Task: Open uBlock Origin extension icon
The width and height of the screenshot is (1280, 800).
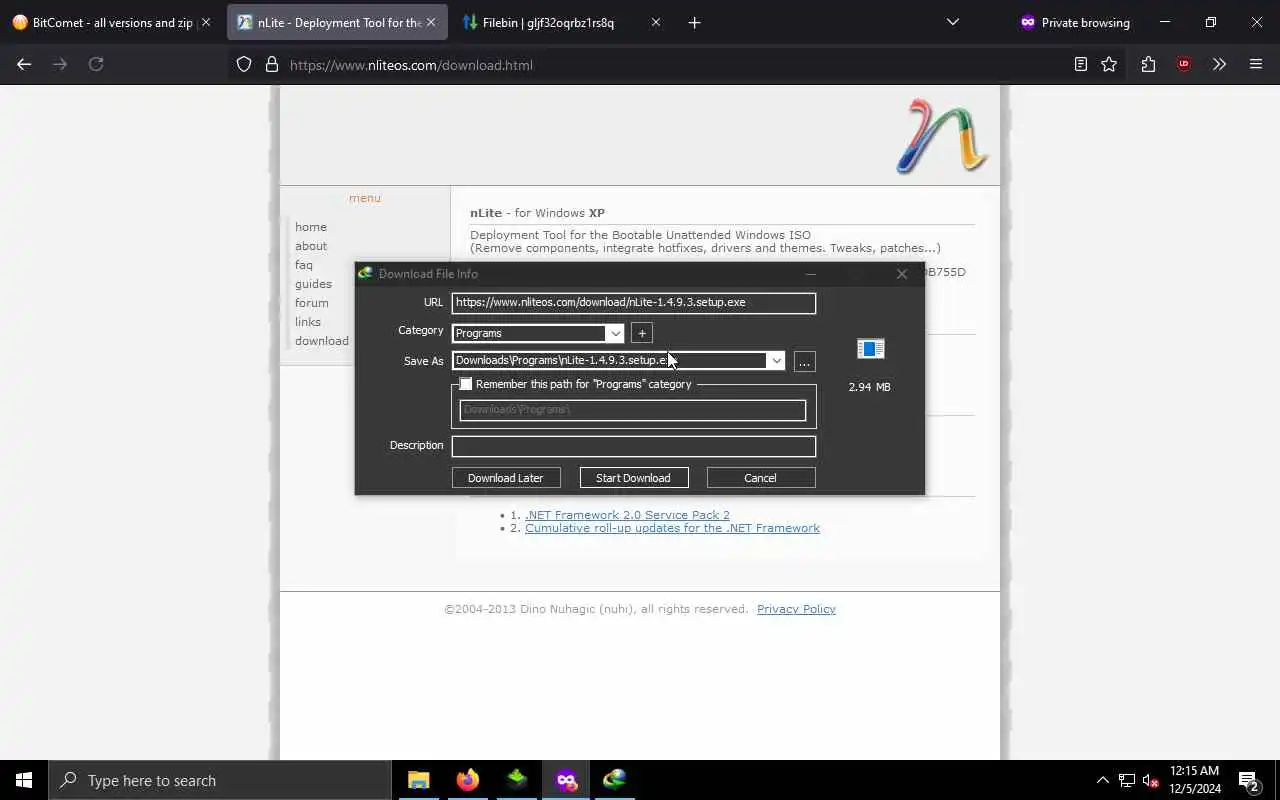Action: [1184, 64]
